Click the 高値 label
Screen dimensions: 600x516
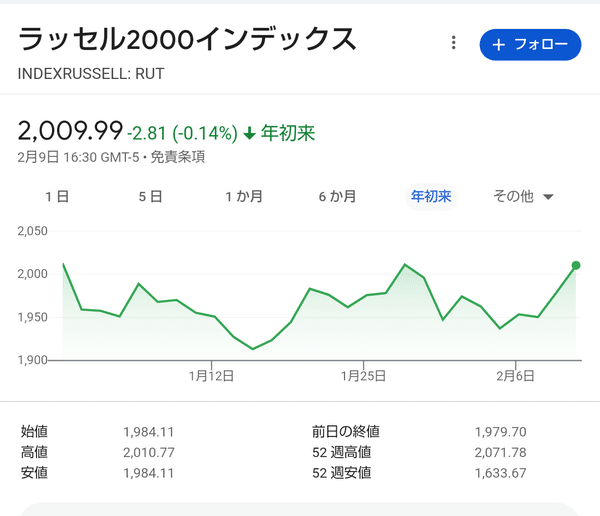(34, 452)
